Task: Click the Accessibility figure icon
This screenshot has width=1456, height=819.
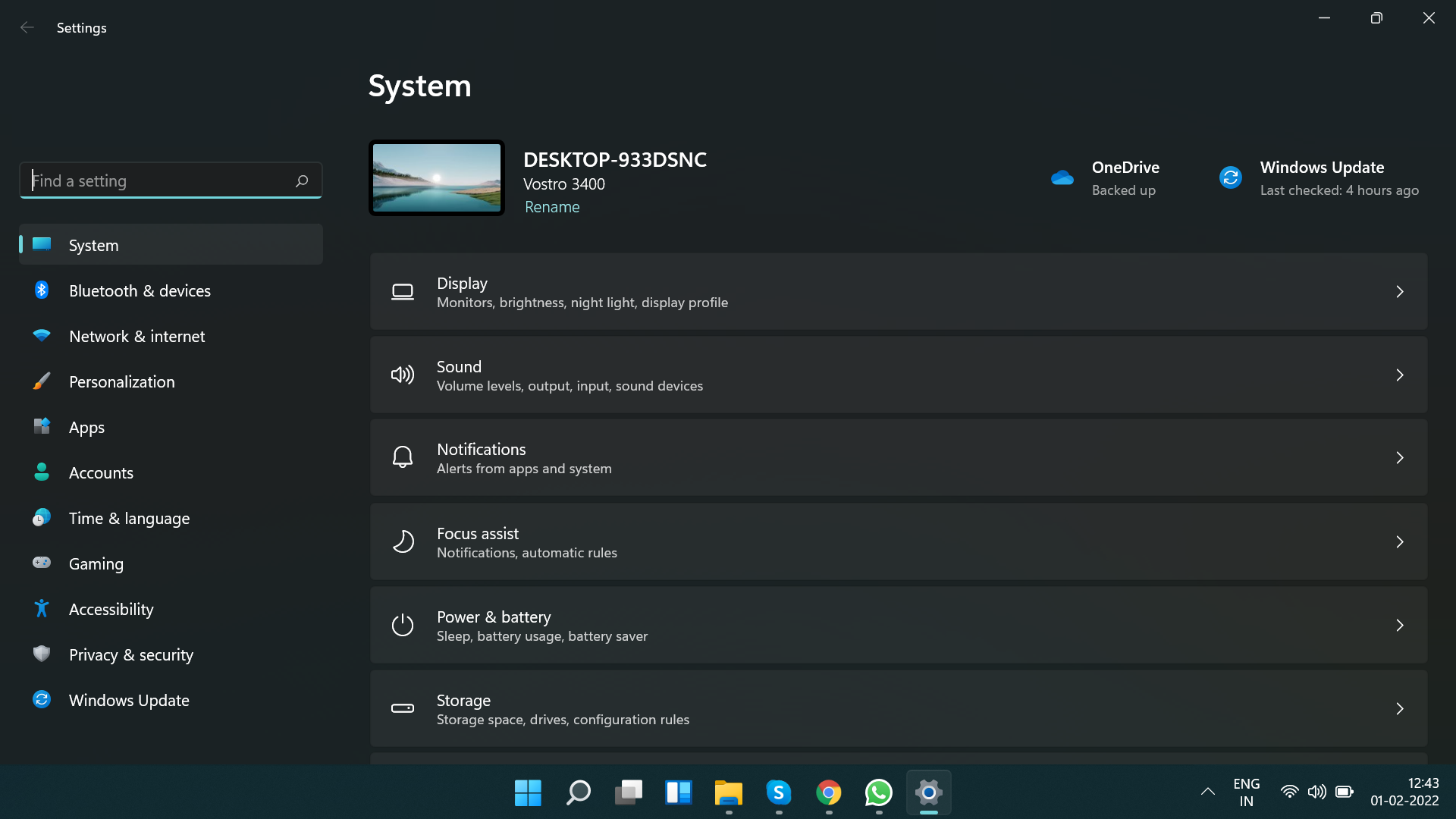Action: 42,608
